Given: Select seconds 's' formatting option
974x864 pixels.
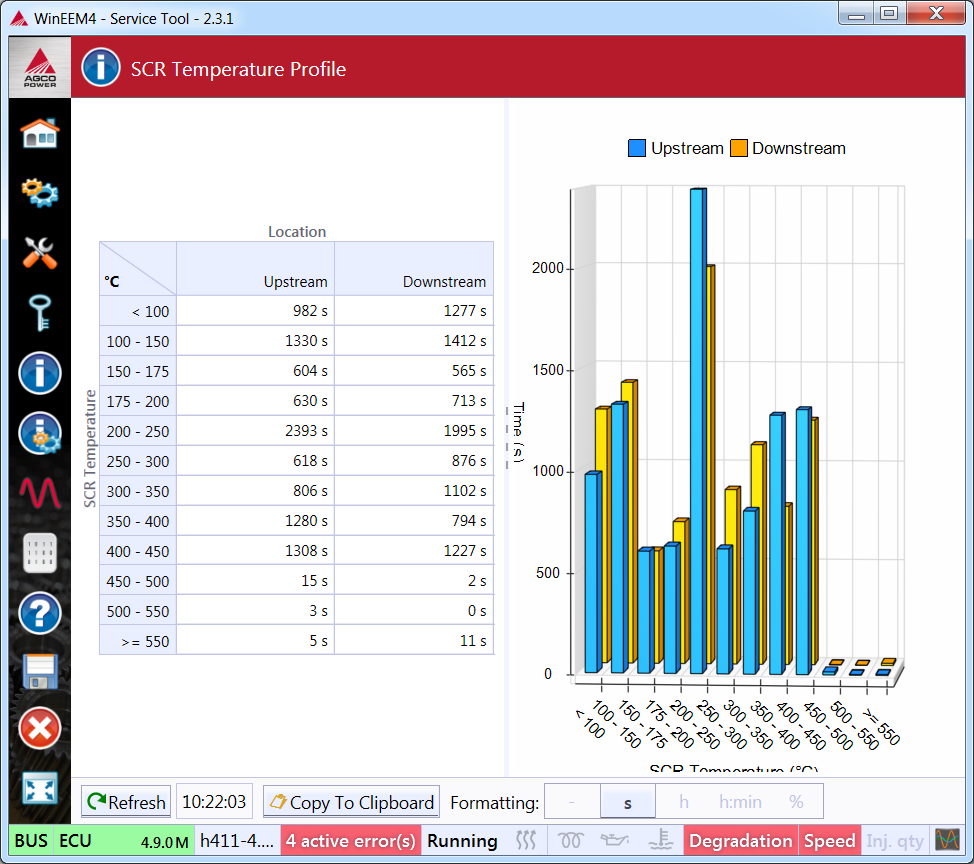Looking at the screenshot, I should point(628,802).
